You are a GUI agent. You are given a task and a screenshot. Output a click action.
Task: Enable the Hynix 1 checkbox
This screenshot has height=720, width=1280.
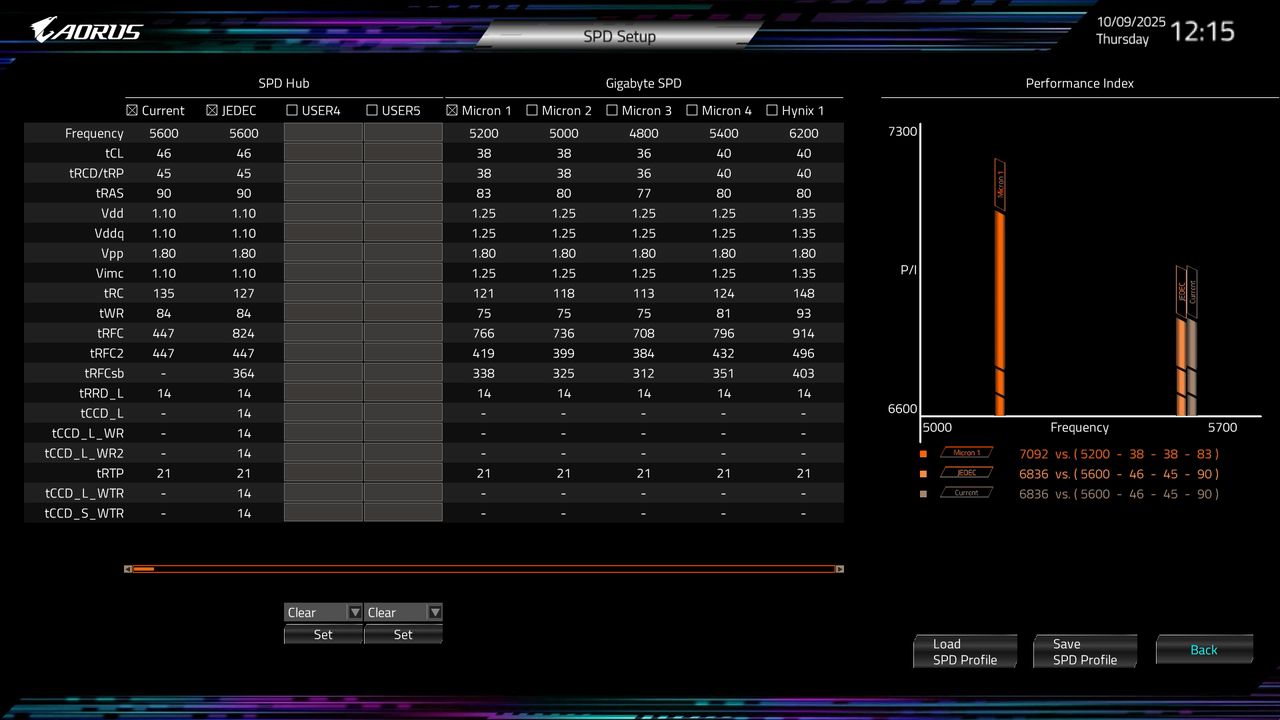tap(771, 110)
